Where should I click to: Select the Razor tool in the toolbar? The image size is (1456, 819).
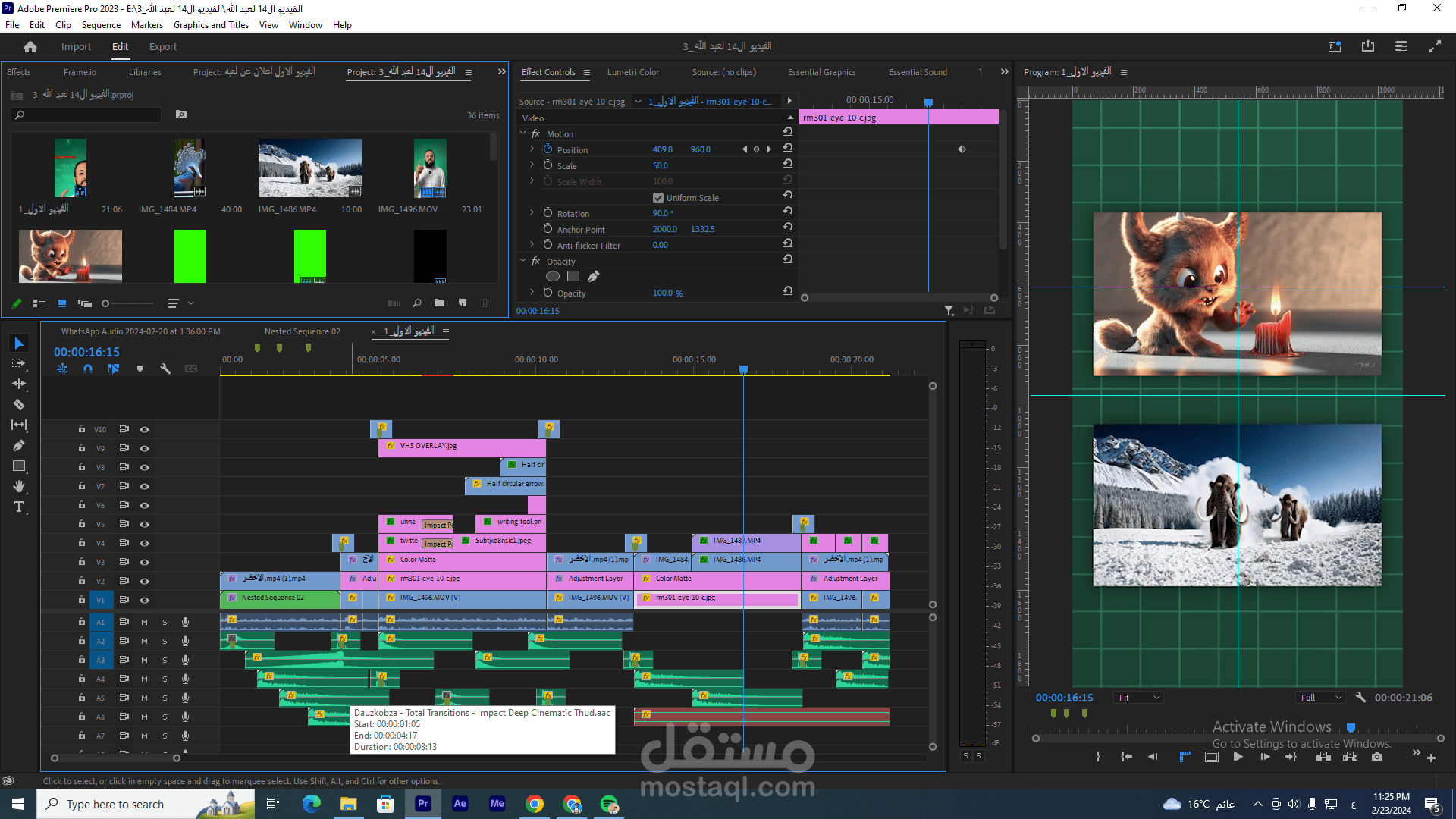19,405
